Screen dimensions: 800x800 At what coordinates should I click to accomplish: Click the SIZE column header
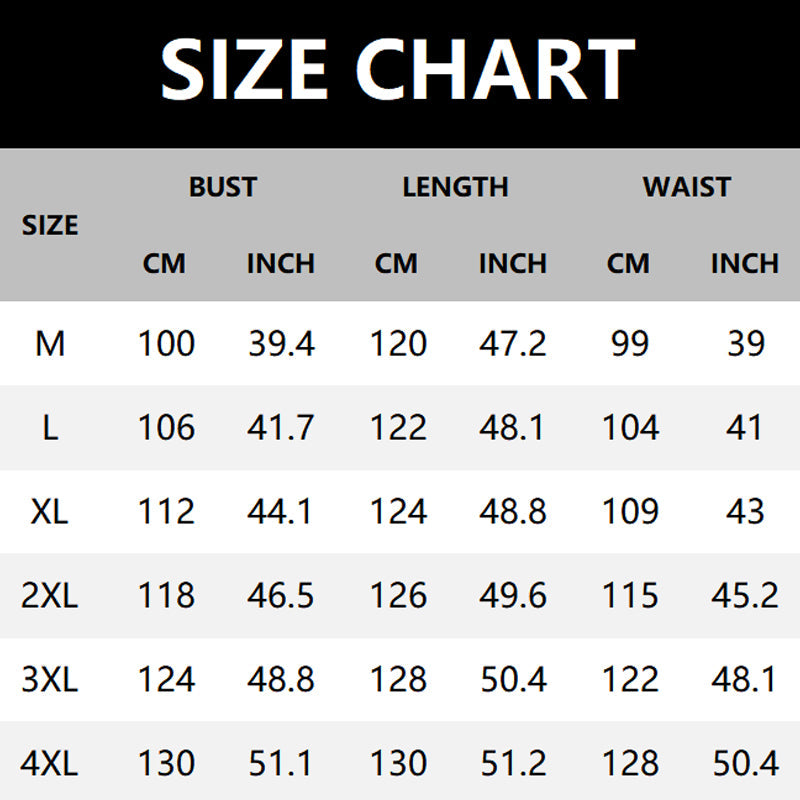50,225
